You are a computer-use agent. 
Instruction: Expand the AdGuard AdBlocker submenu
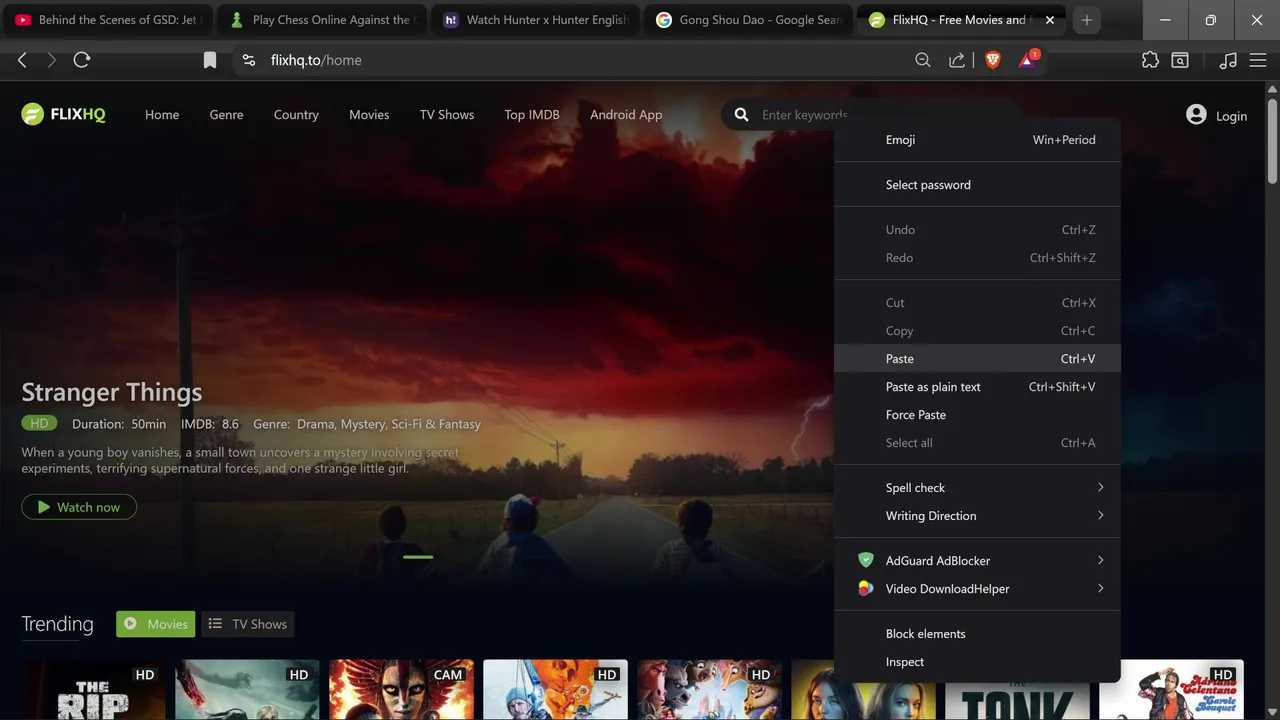tap(978, 561)
